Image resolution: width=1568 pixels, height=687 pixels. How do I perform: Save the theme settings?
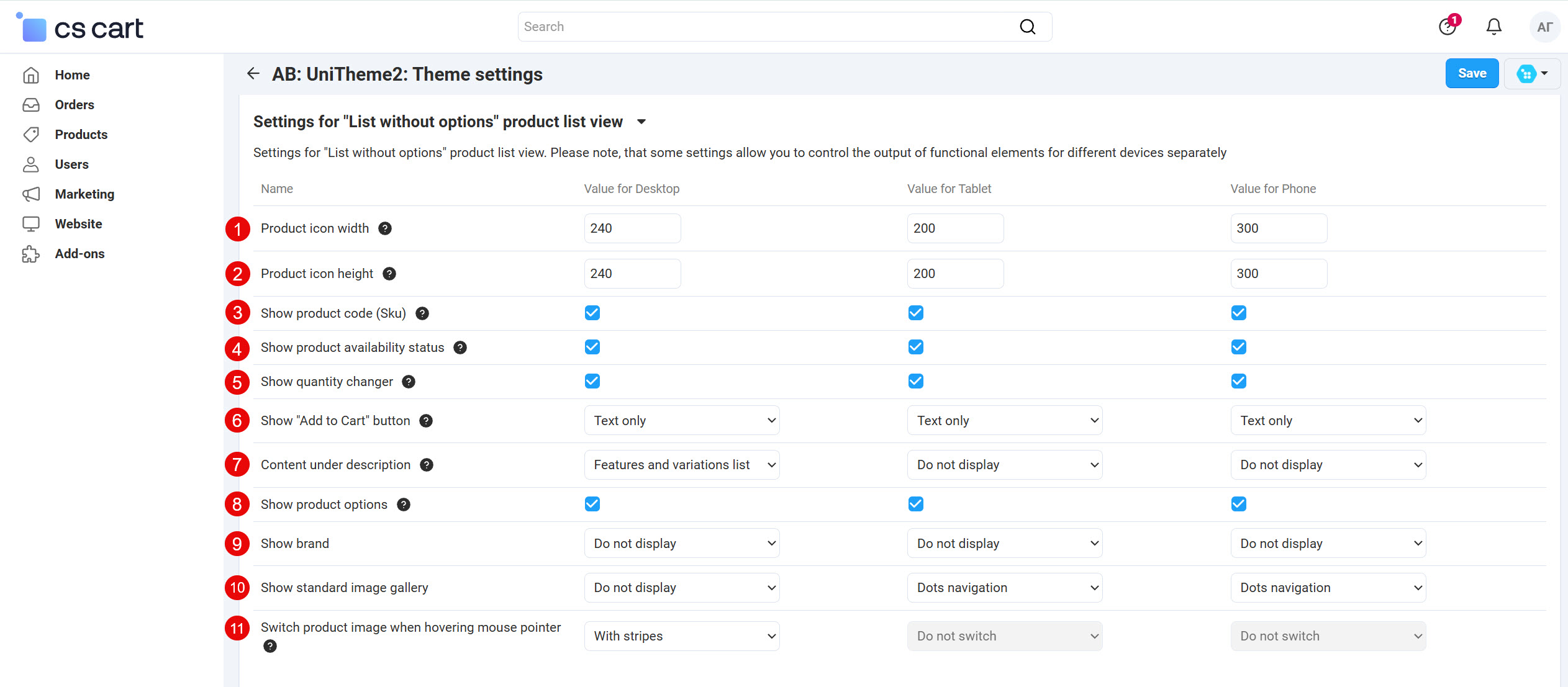point(1472,73)
